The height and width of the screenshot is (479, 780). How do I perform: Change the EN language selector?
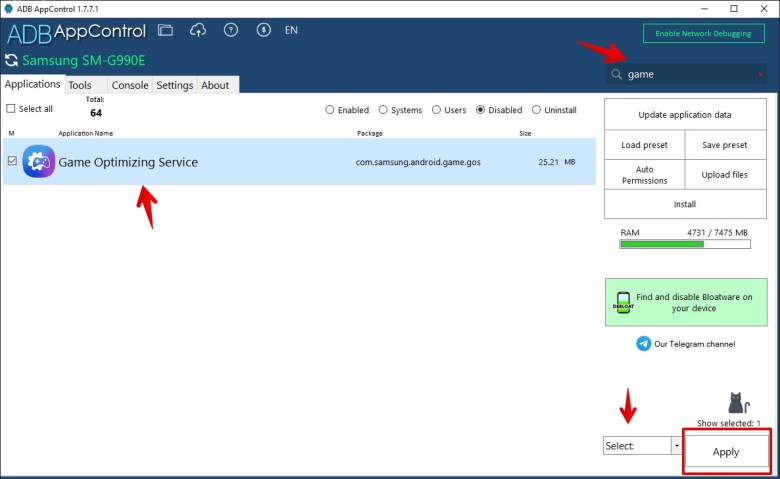pos(291,30)
